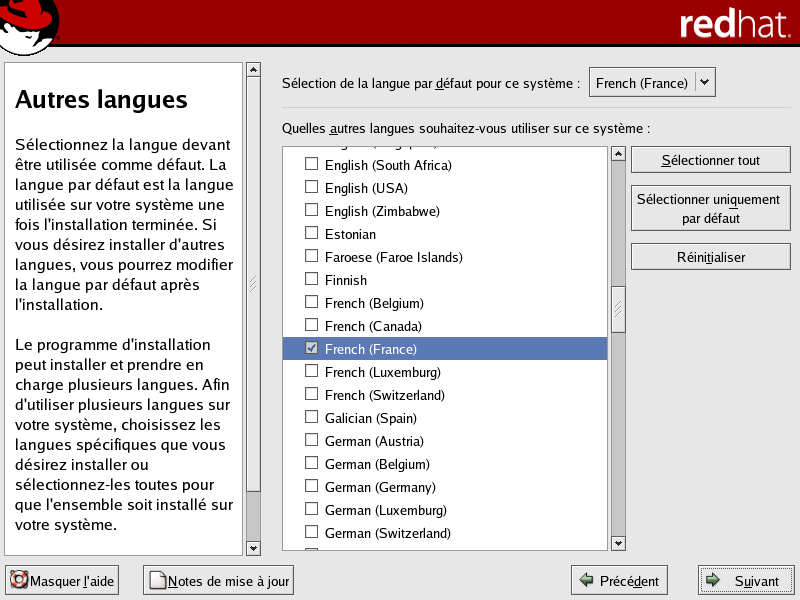Tick the German (Germany) checkbox

[x=312, y=487]
